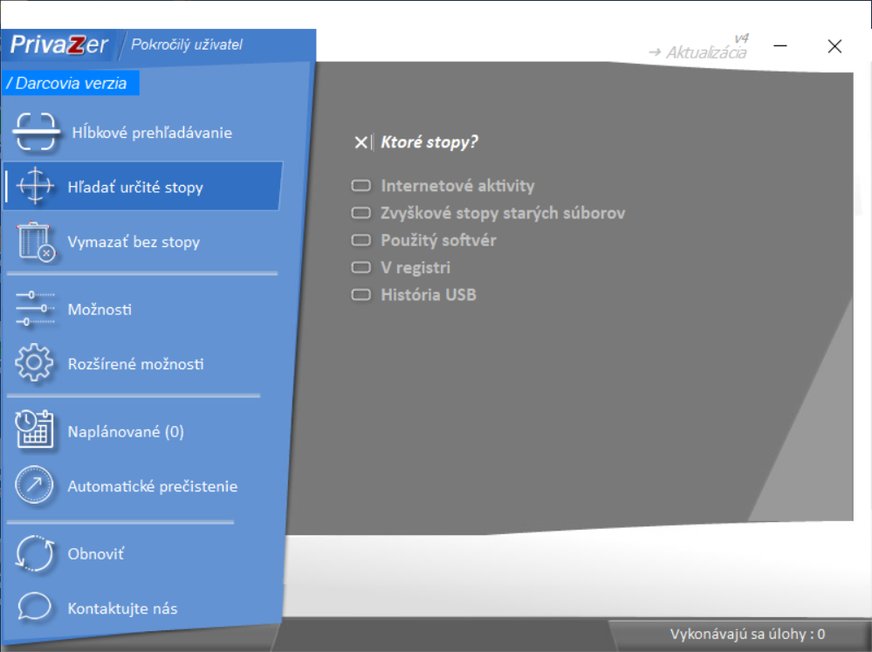This screenshot has width=872, height=652.
Task: Click the deep scan bracket icon
Action: pyautogui.click(x=36, y=132)
